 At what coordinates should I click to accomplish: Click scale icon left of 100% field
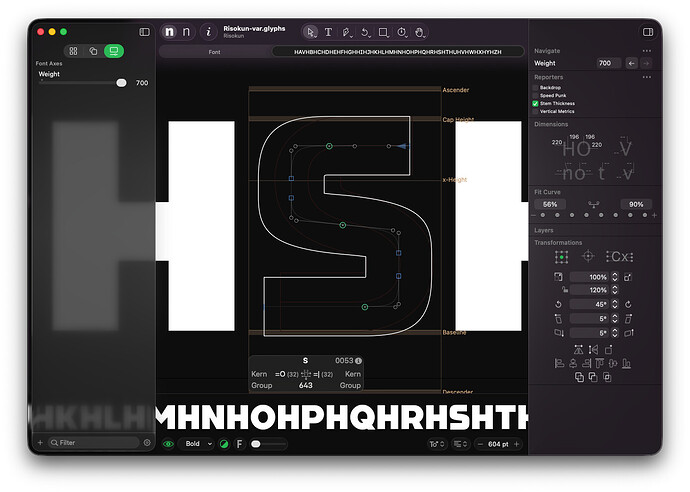[x=558, y=277]
